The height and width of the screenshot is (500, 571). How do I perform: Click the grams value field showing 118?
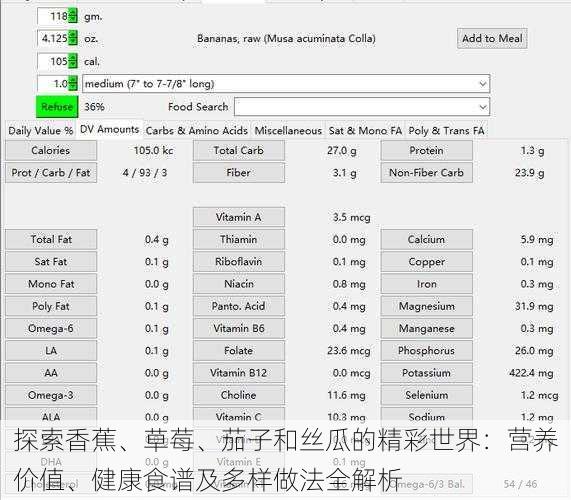53,16
